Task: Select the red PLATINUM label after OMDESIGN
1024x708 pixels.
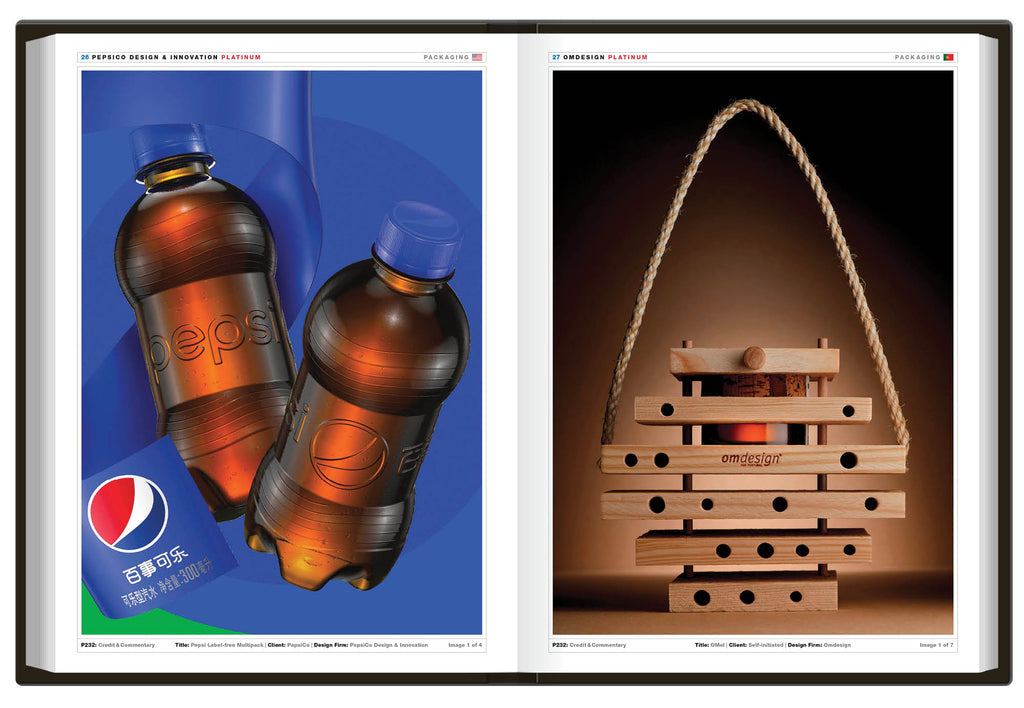Action: tap(627, 58)
